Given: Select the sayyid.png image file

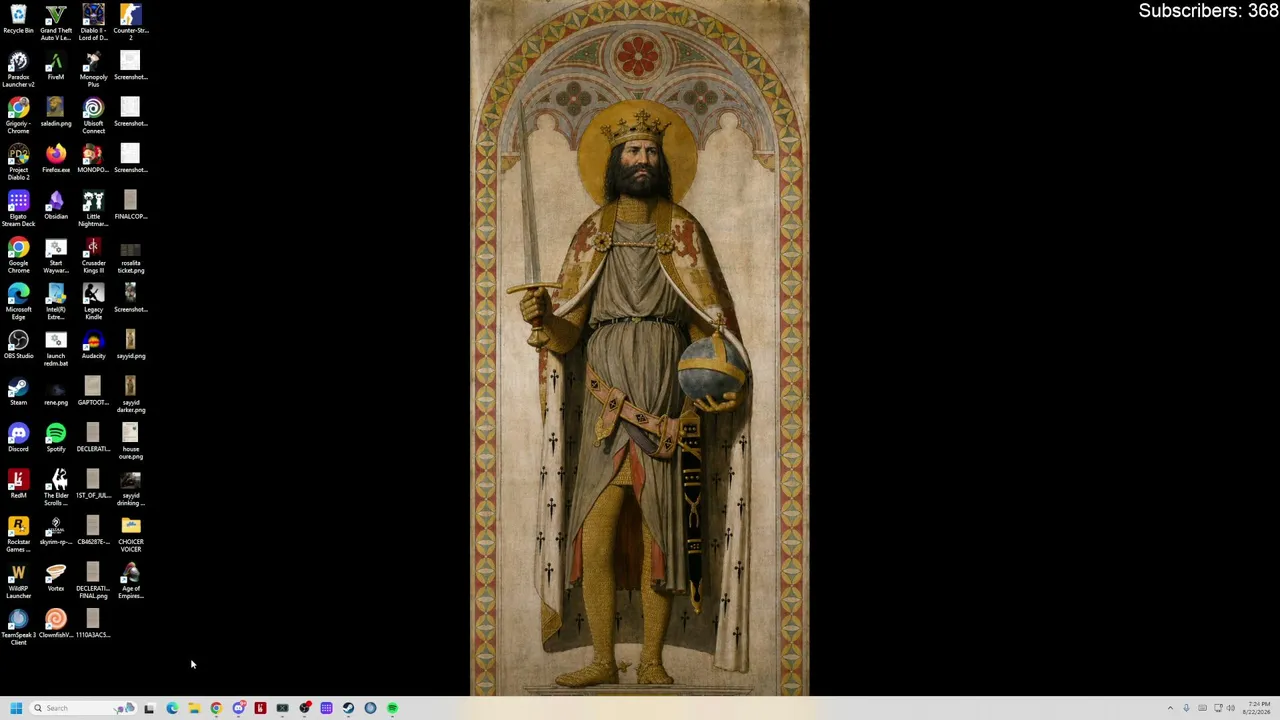Looking at the screenshot, I should click(x=130, y=345).
